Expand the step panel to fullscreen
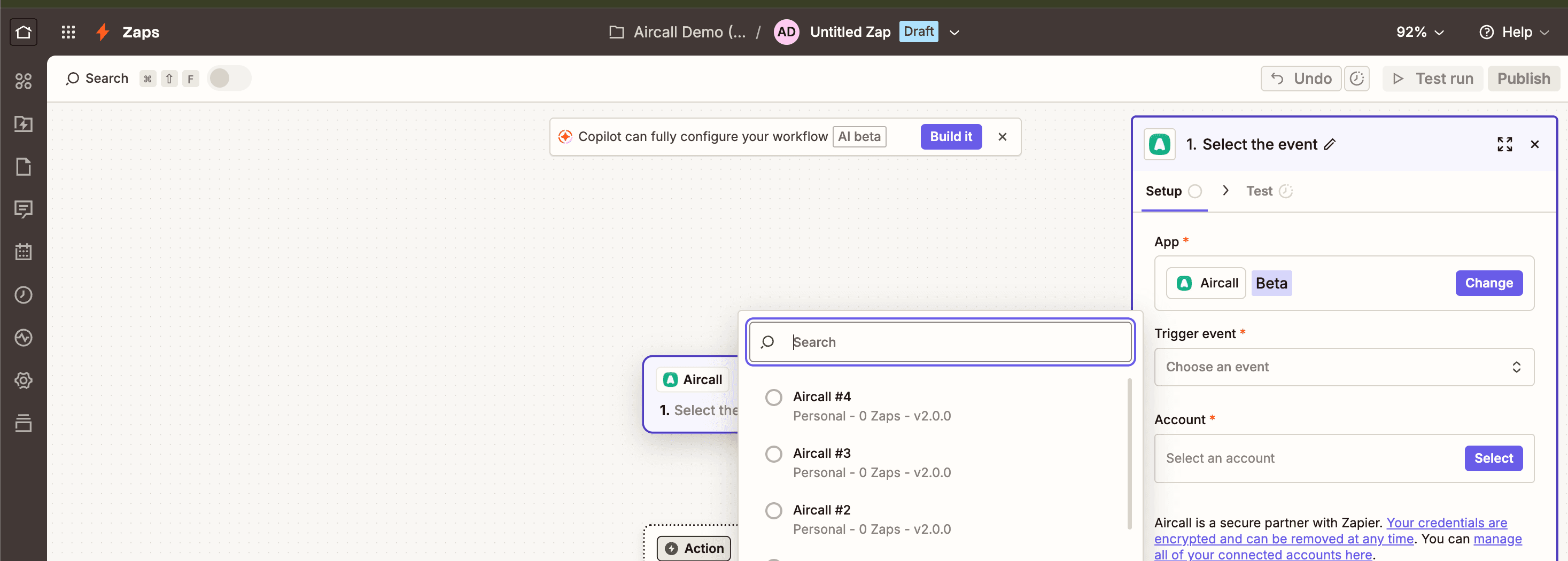1568x561 pixels. point(1504,144)
